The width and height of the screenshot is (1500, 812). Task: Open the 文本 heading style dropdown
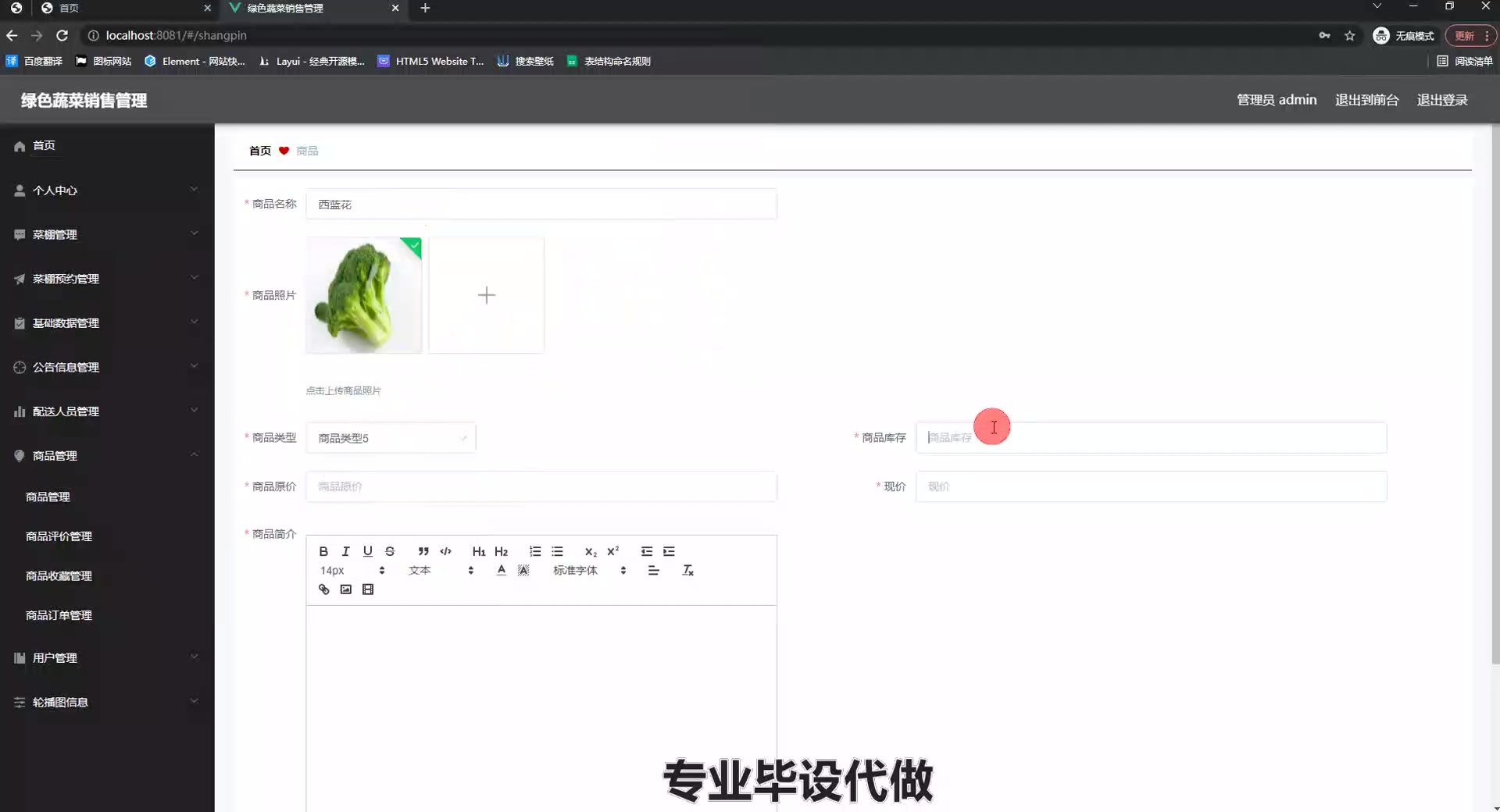coord(441,571)
